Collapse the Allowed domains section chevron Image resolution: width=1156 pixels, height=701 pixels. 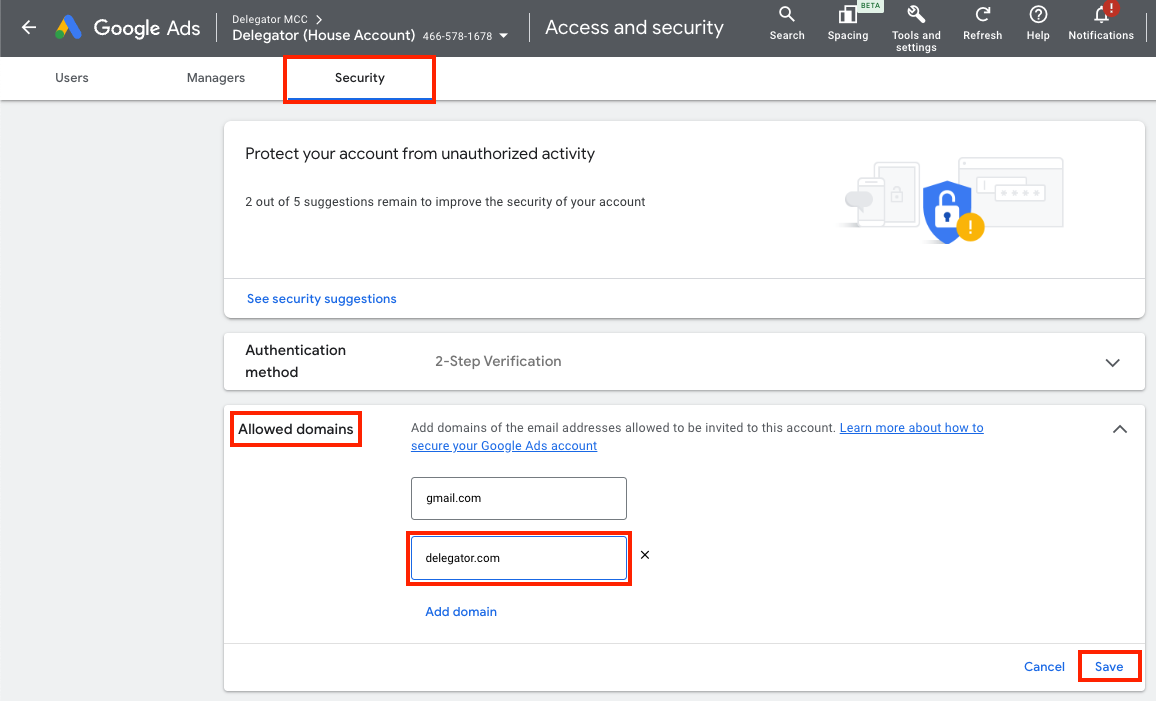1120,429
